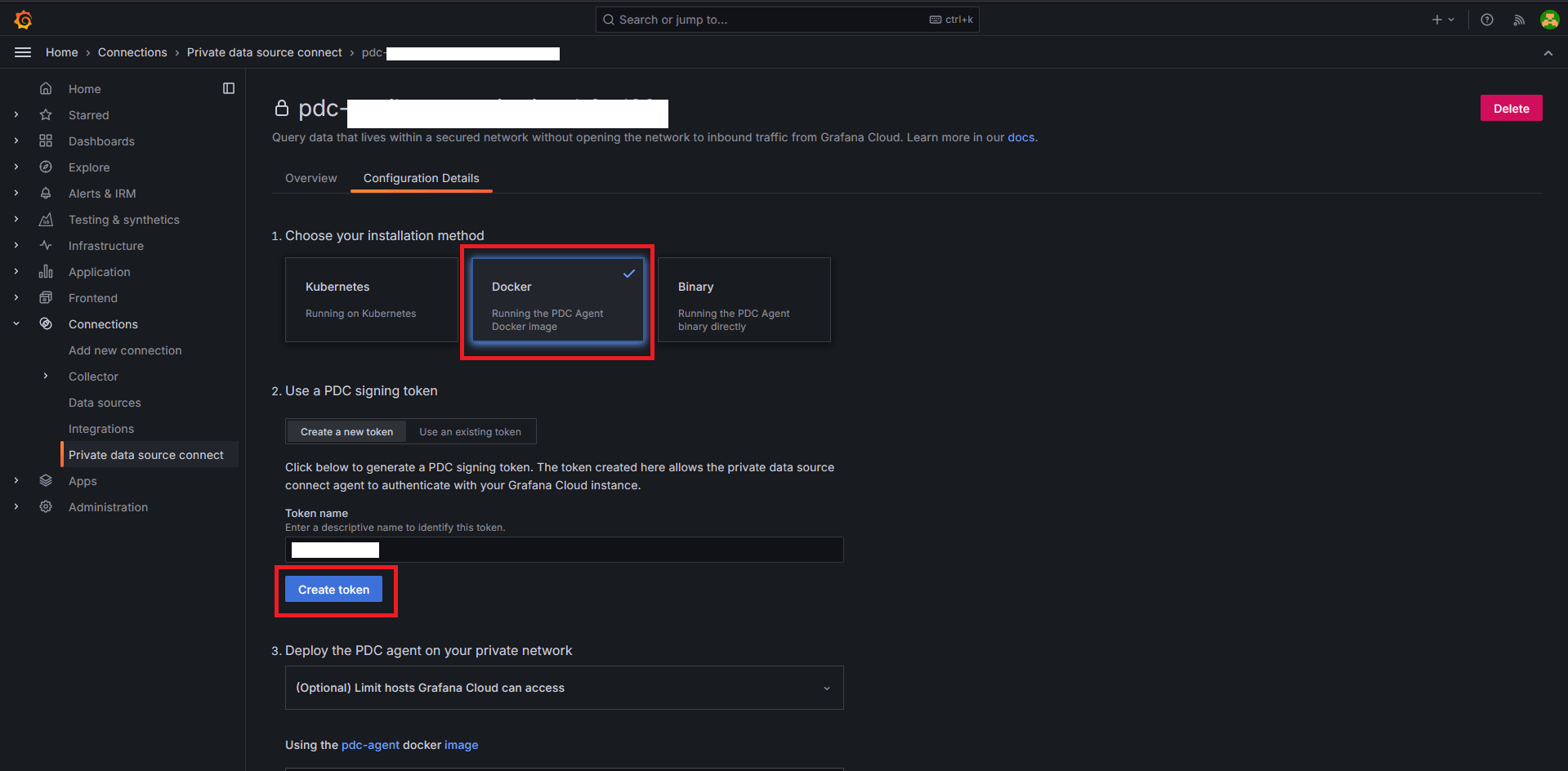Open the docs link

1021,137
